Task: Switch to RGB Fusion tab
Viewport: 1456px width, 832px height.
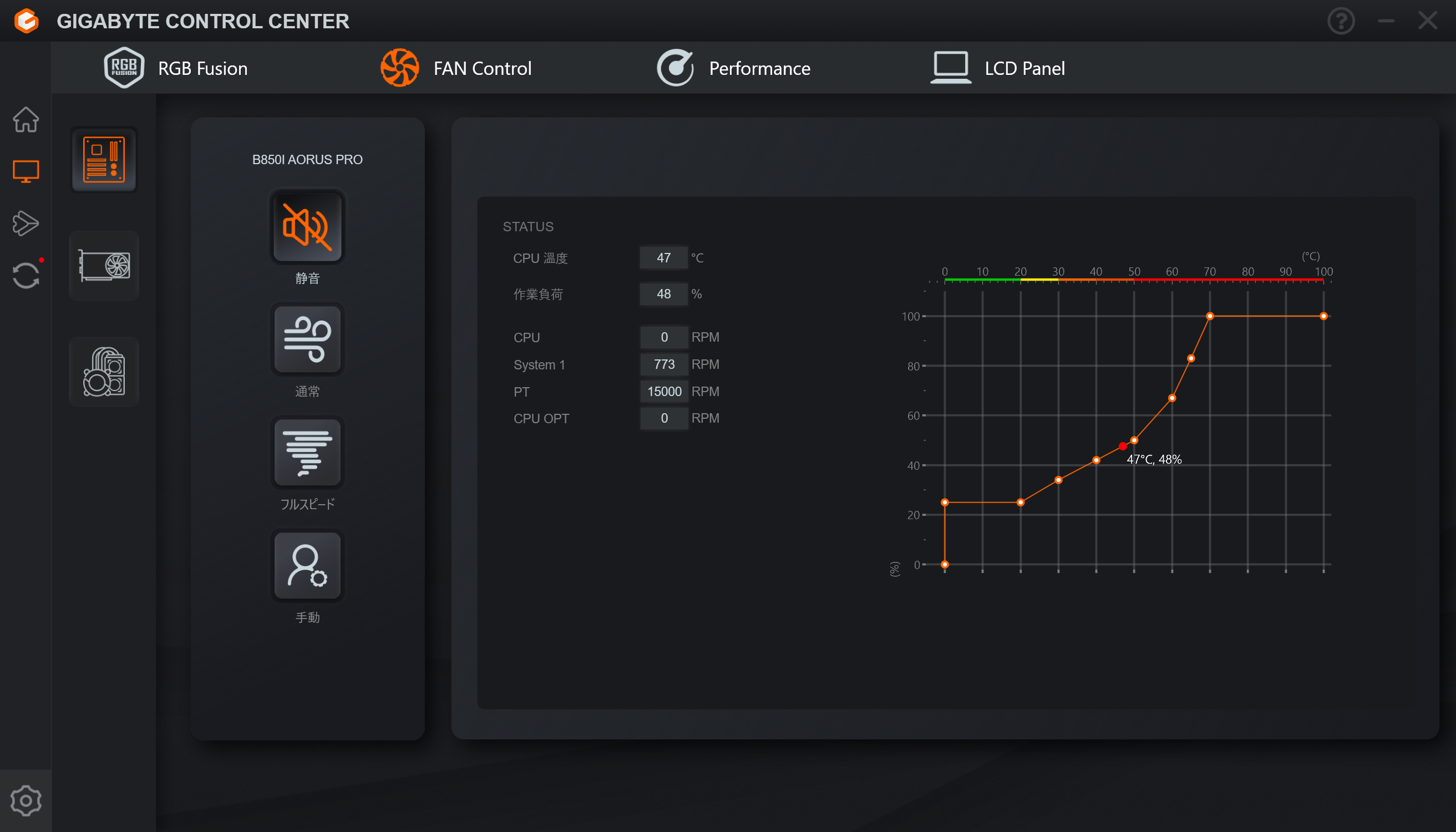Action: click(x=176, y=68)
